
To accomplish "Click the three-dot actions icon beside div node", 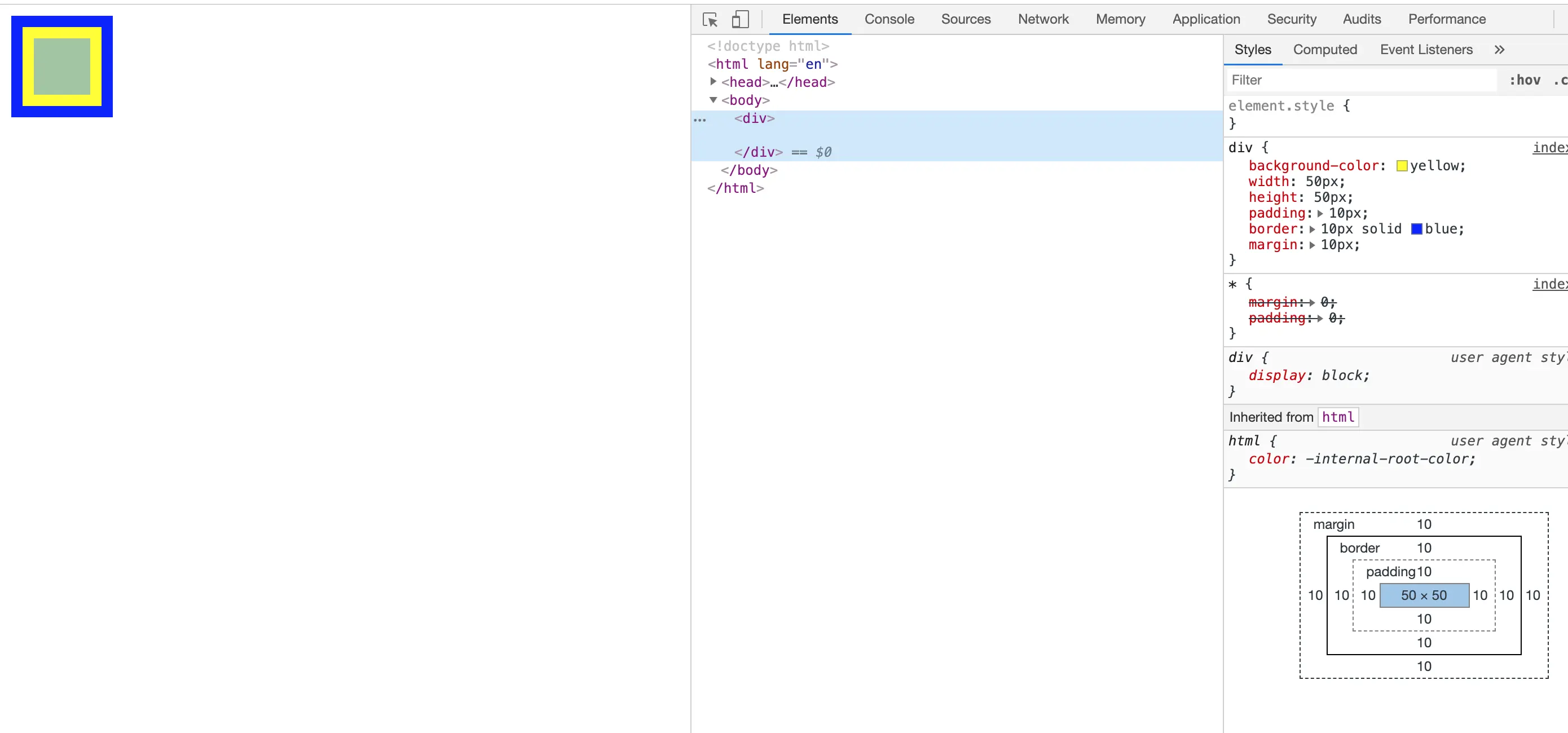I will tap(700, 120).
